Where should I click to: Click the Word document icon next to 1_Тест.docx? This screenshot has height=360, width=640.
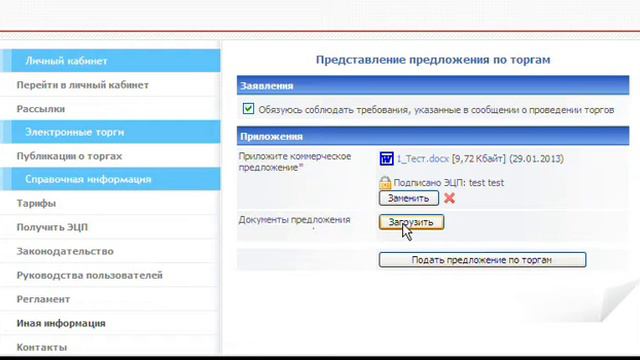[x=386, y=158]
